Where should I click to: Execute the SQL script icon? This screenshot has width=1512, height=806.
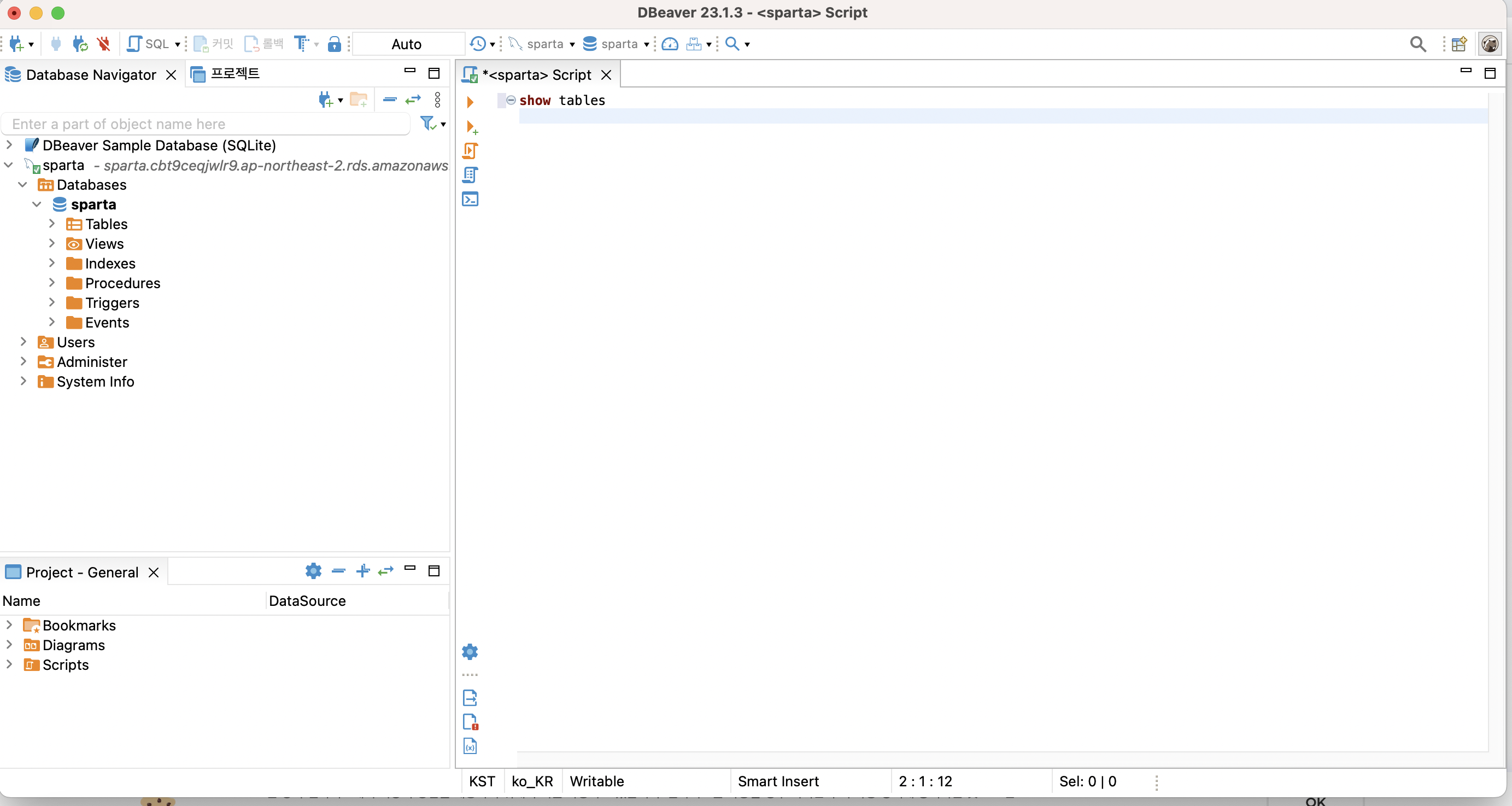coord(470,151)
